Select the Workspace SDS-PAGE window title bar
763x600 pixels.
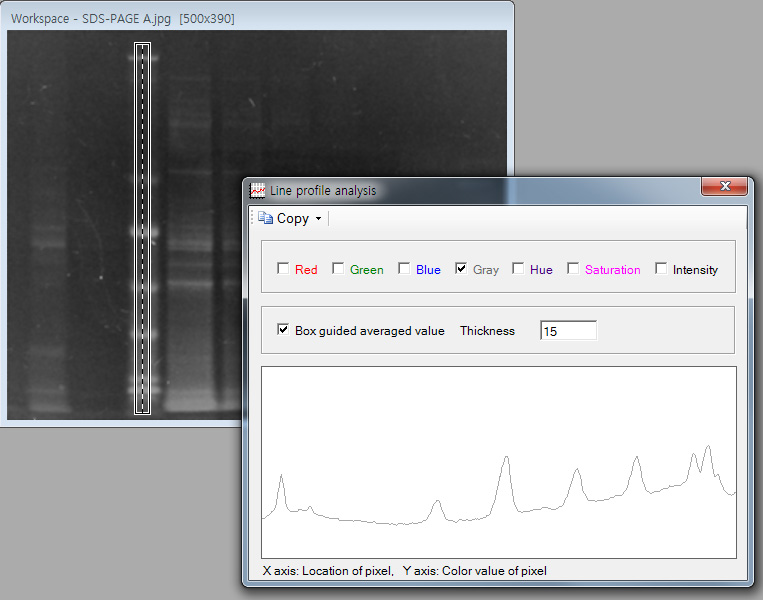click(x=250, y=18)
